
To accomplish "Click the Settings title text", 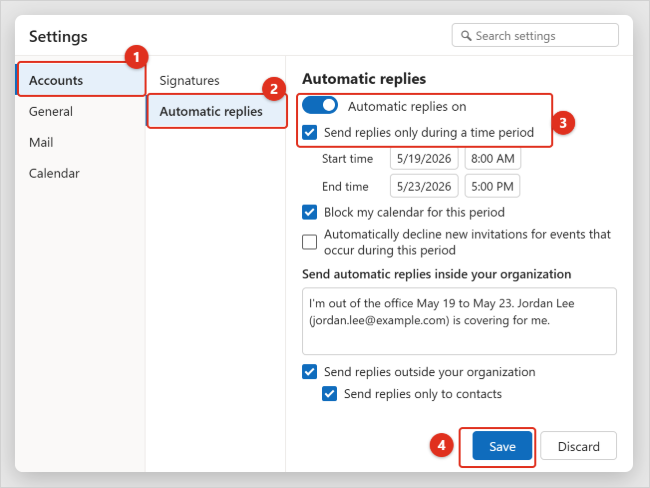I will [x=58, y=36].
